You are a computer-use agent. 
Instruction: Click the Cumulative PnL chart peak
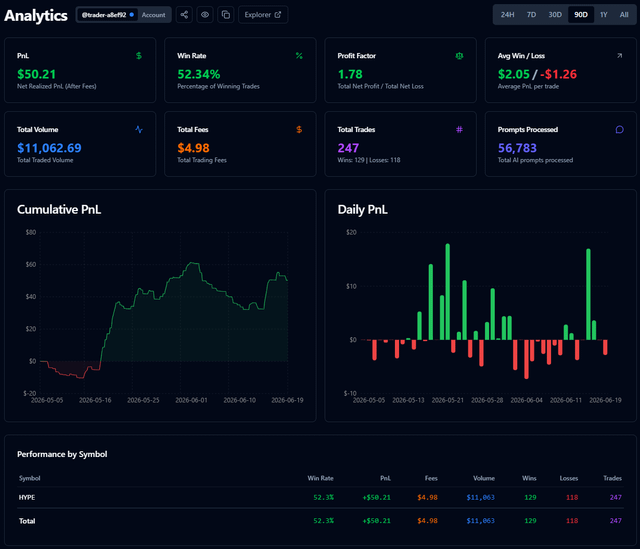coord(193,263)
